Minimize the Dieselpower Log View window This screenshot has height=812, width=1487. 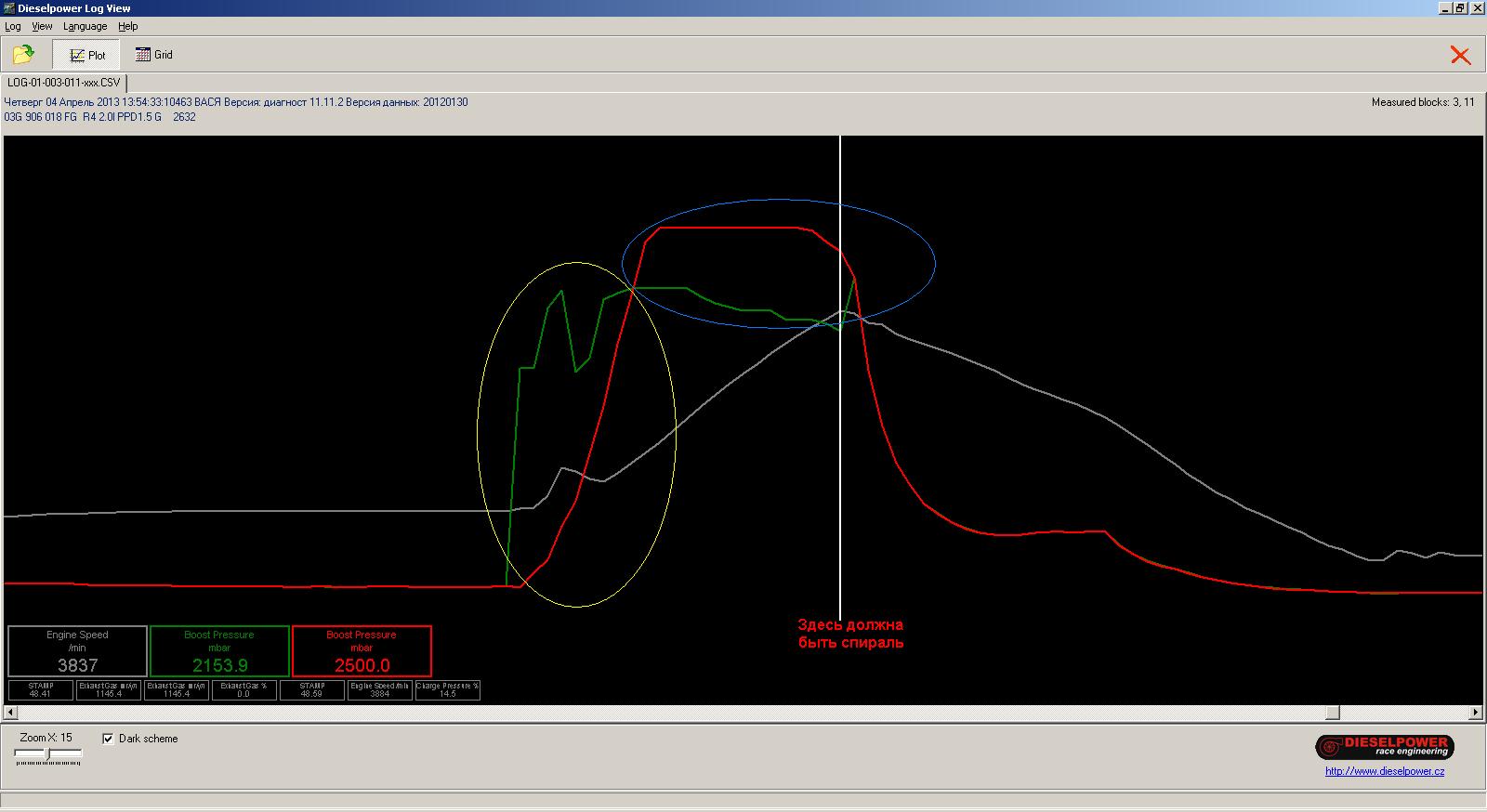tap(1445, 8)
